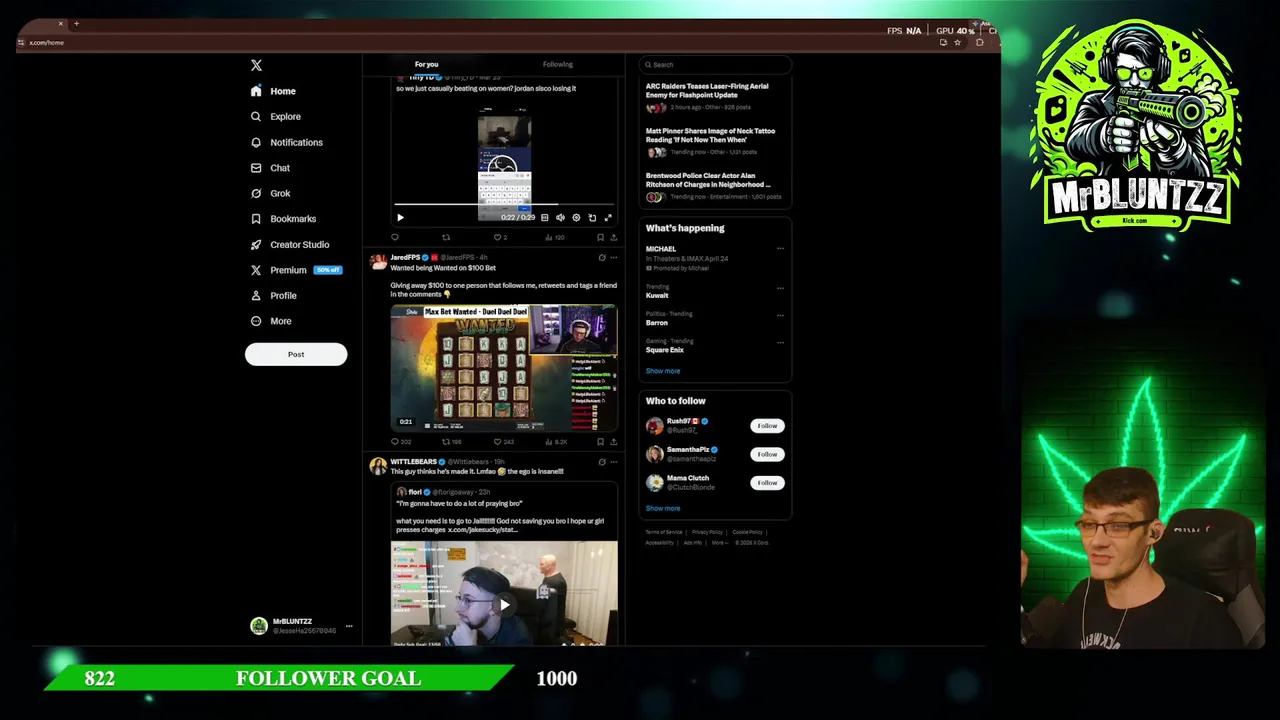Image resolution: width=1280 pixels, height=720 pixels.
Task: Open the Terms of Service footer link
Action: click(664, 532)
